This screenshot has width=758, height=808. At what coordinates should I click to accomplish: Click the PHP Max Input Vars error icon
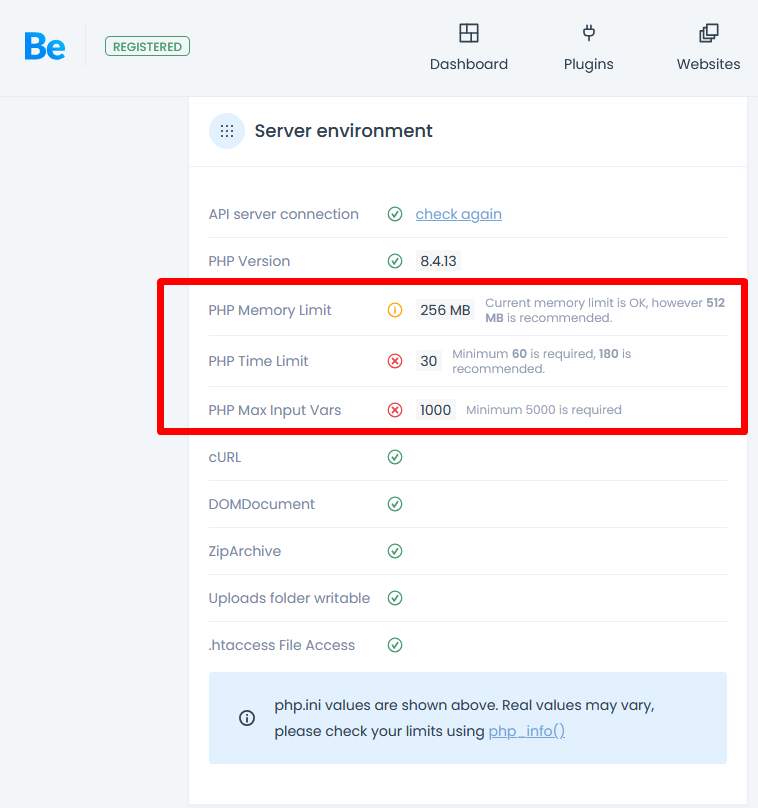[x=395, y=410]
